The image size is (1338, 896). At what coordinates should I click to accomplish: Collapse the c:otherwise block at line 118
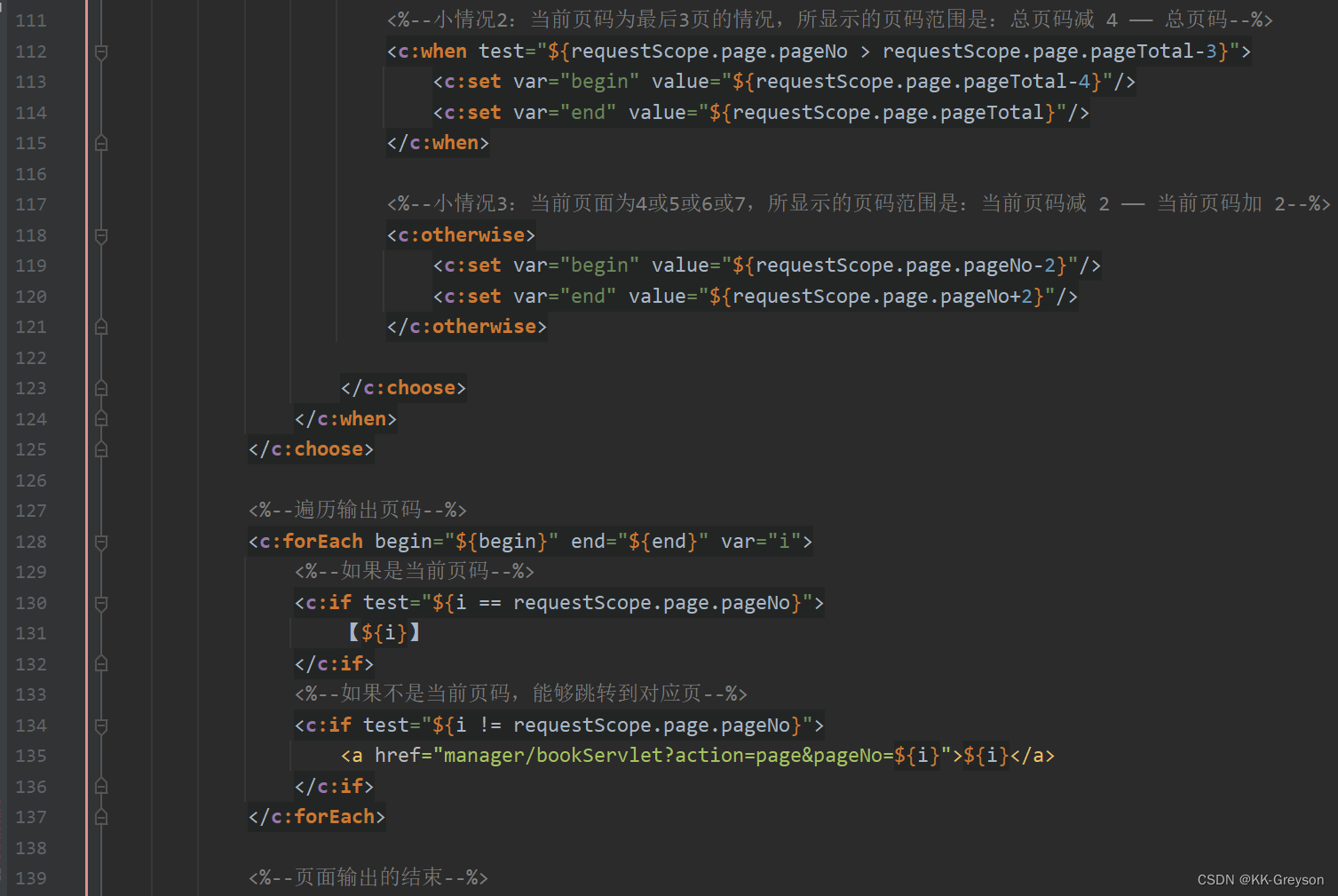click(x=101, y=235)
